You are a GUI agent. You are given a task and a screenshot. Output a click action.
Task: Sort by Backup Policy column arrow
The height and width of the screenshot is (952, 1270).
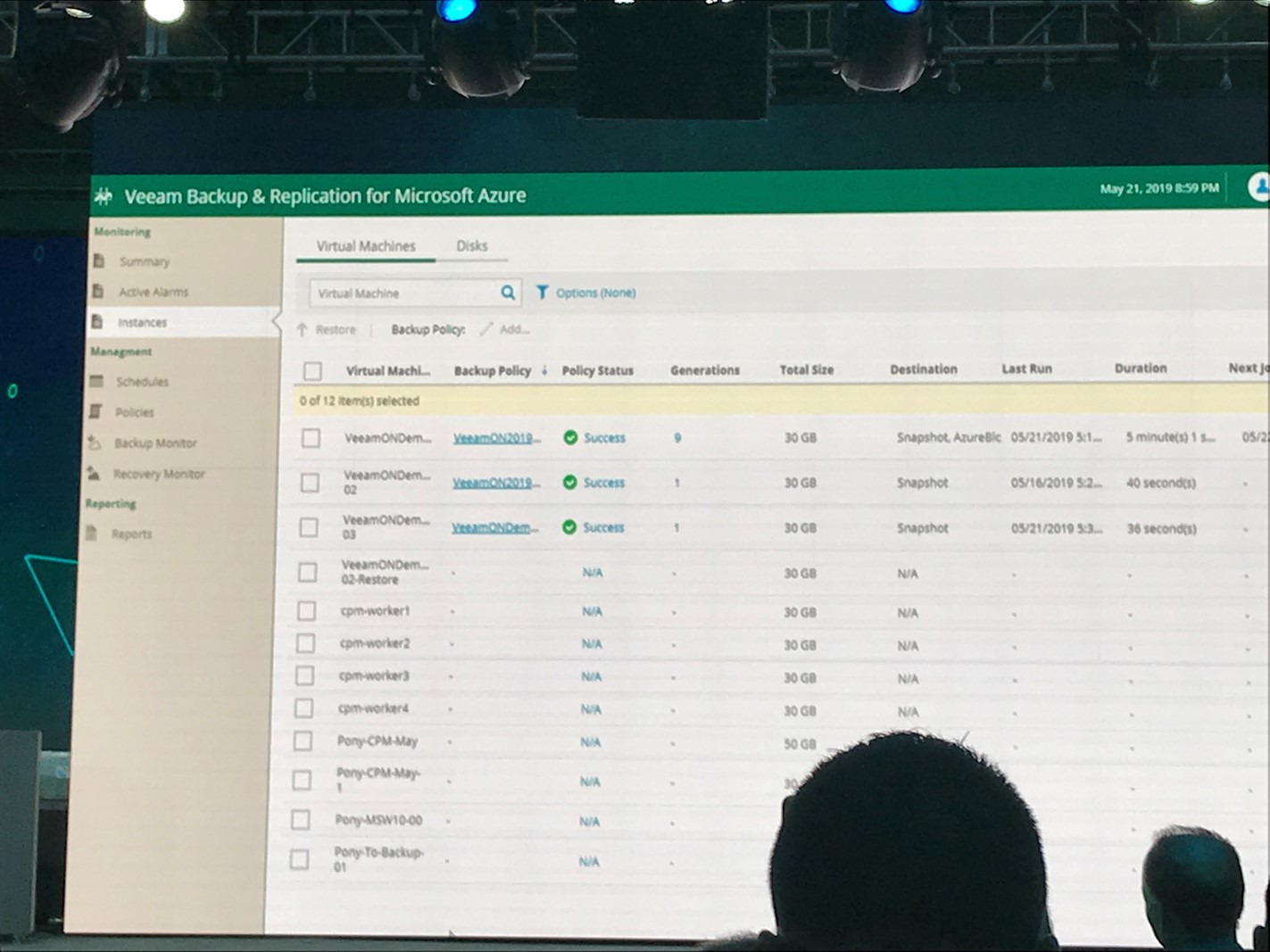click(x=544, y=370)
